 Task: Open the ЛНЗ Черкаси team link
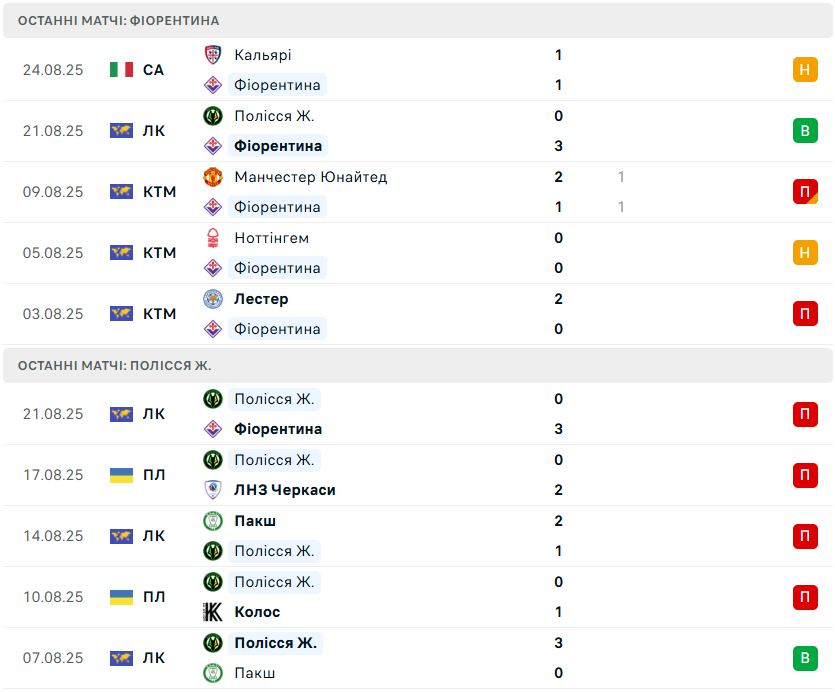pos(285,490)
